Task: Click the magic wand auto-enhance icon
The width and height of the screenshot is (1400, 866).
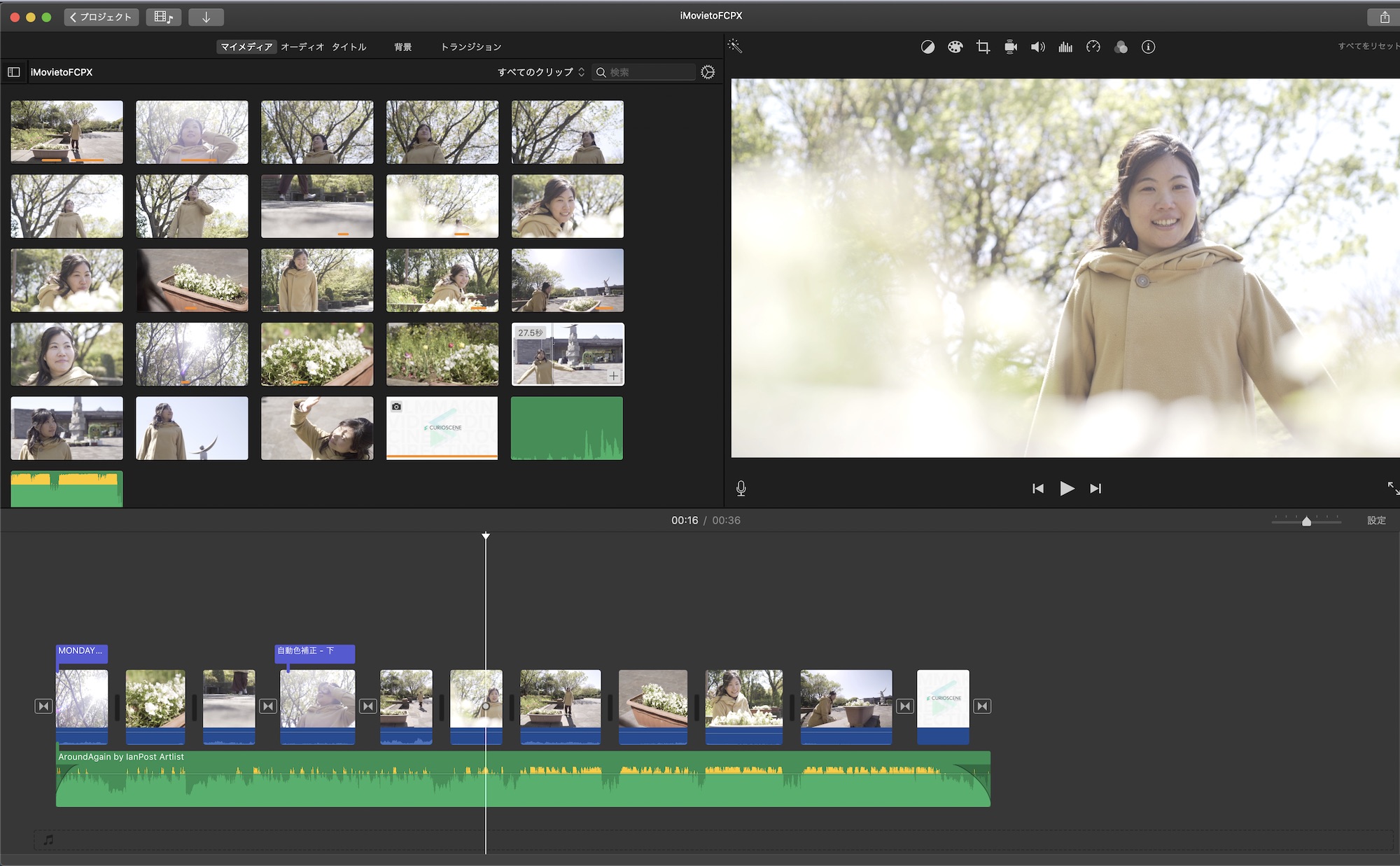Action: coord(734,46)
